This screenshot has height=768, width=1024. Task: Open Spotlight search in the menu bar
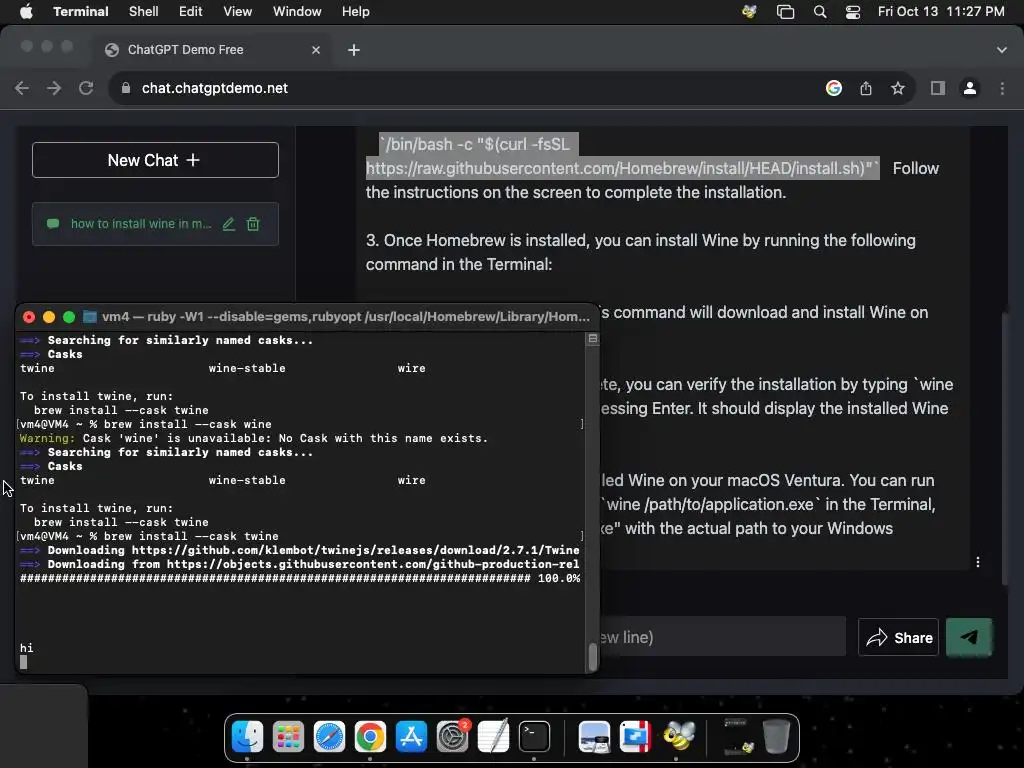(x=820, y=12)
